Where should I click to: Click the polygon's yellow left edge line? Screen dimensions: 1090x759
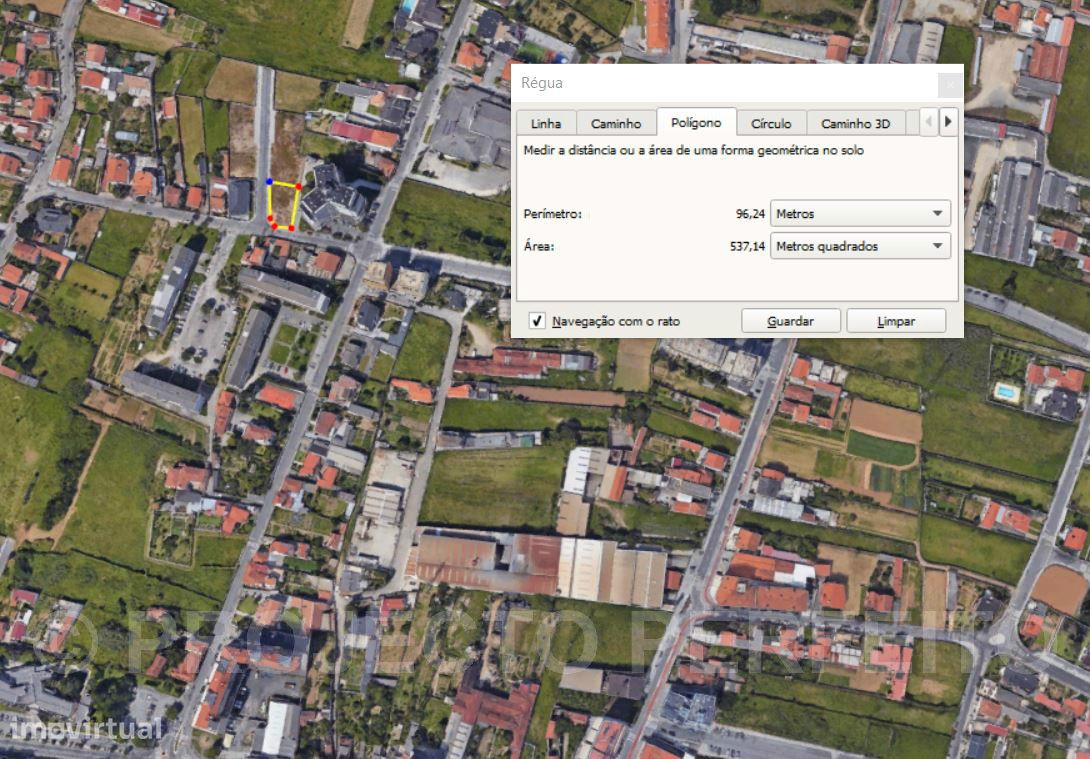click(270, 200)
